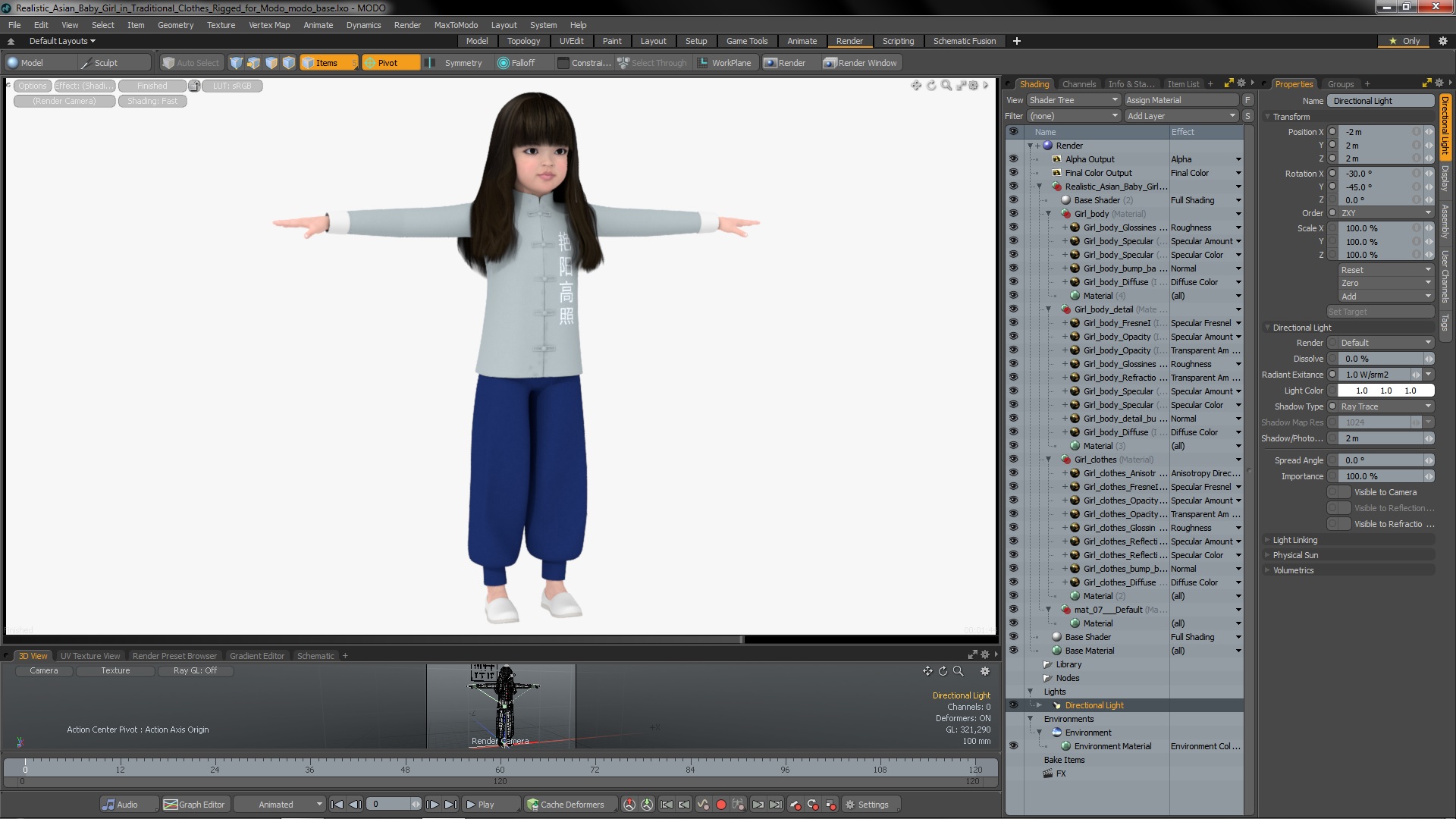The height and width of the screenshot is (819, 1456).
Task: Open Default Layouts dropdown
Action: [62, 41]
